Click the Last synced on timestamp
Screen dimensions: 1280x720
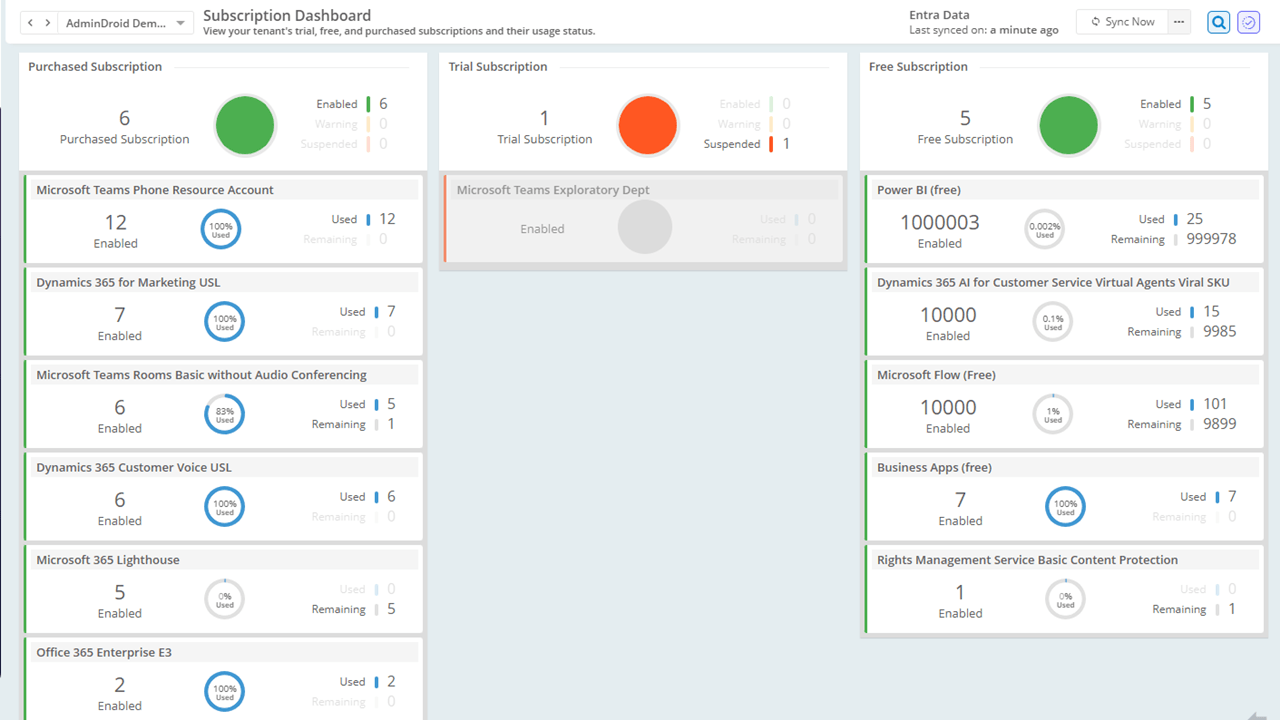[984, 30]
